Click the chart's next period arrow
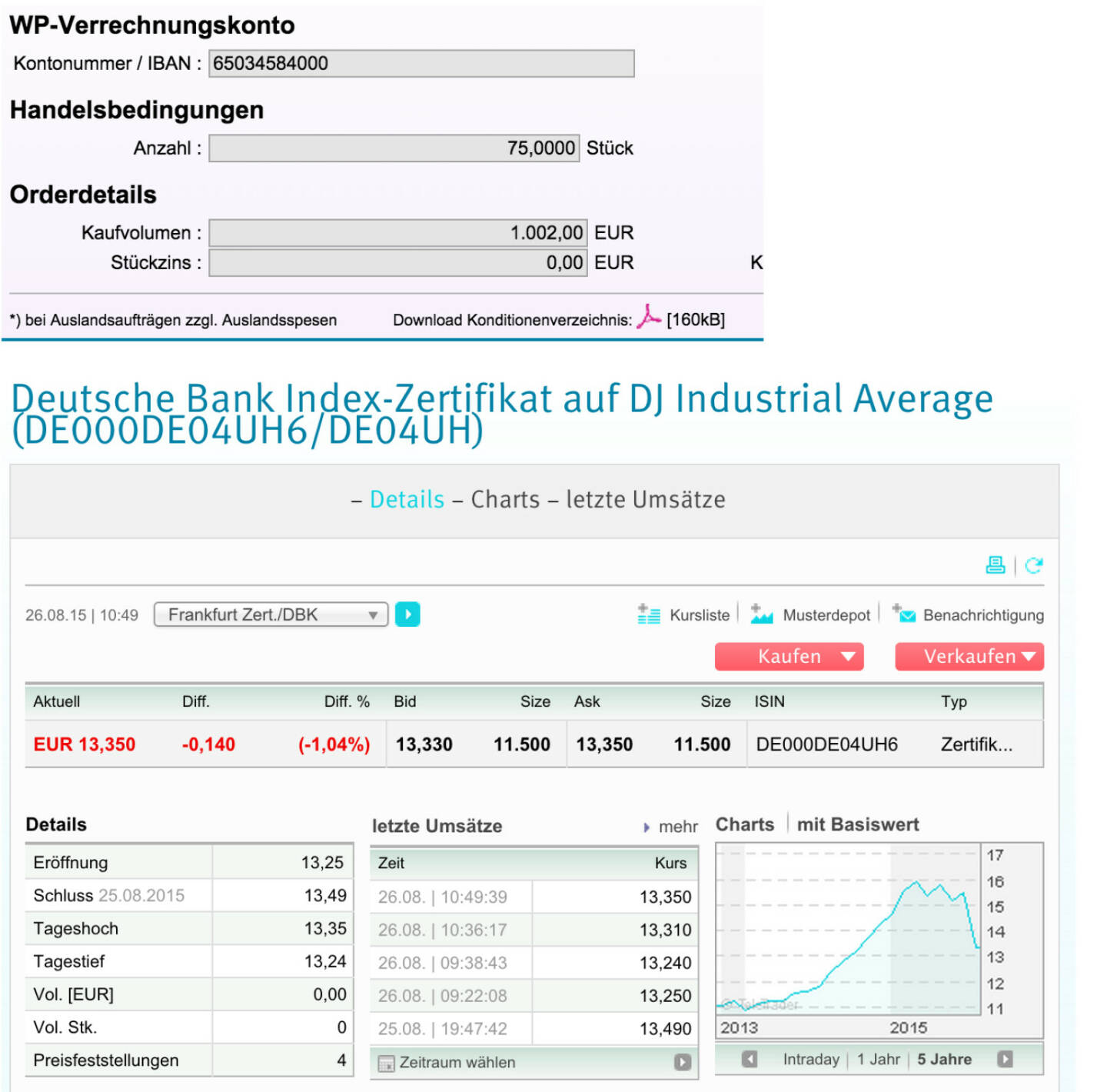 [x=1005, y=1059]
